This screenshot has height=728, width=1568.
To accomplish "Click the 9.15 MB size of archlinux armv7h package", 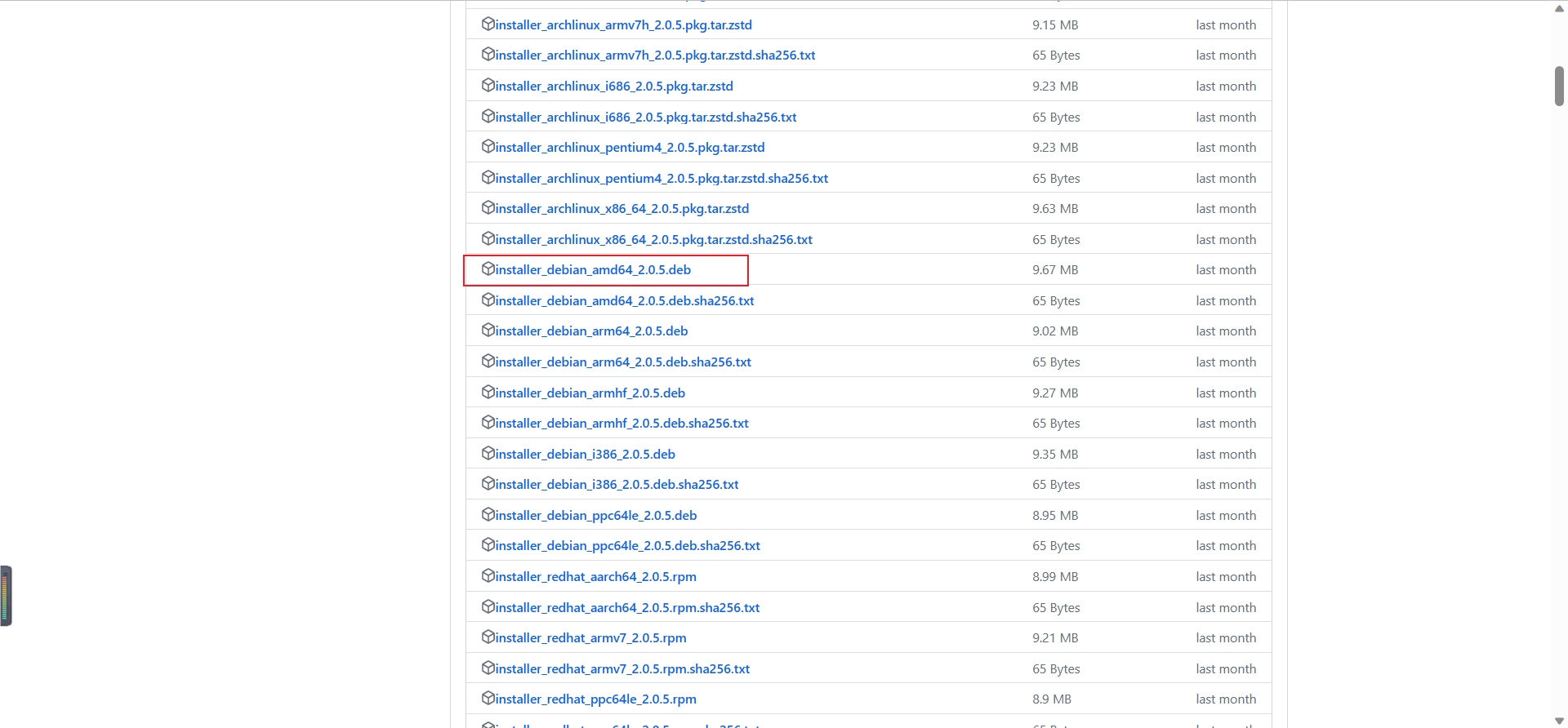I will [x=1055, y=25].
